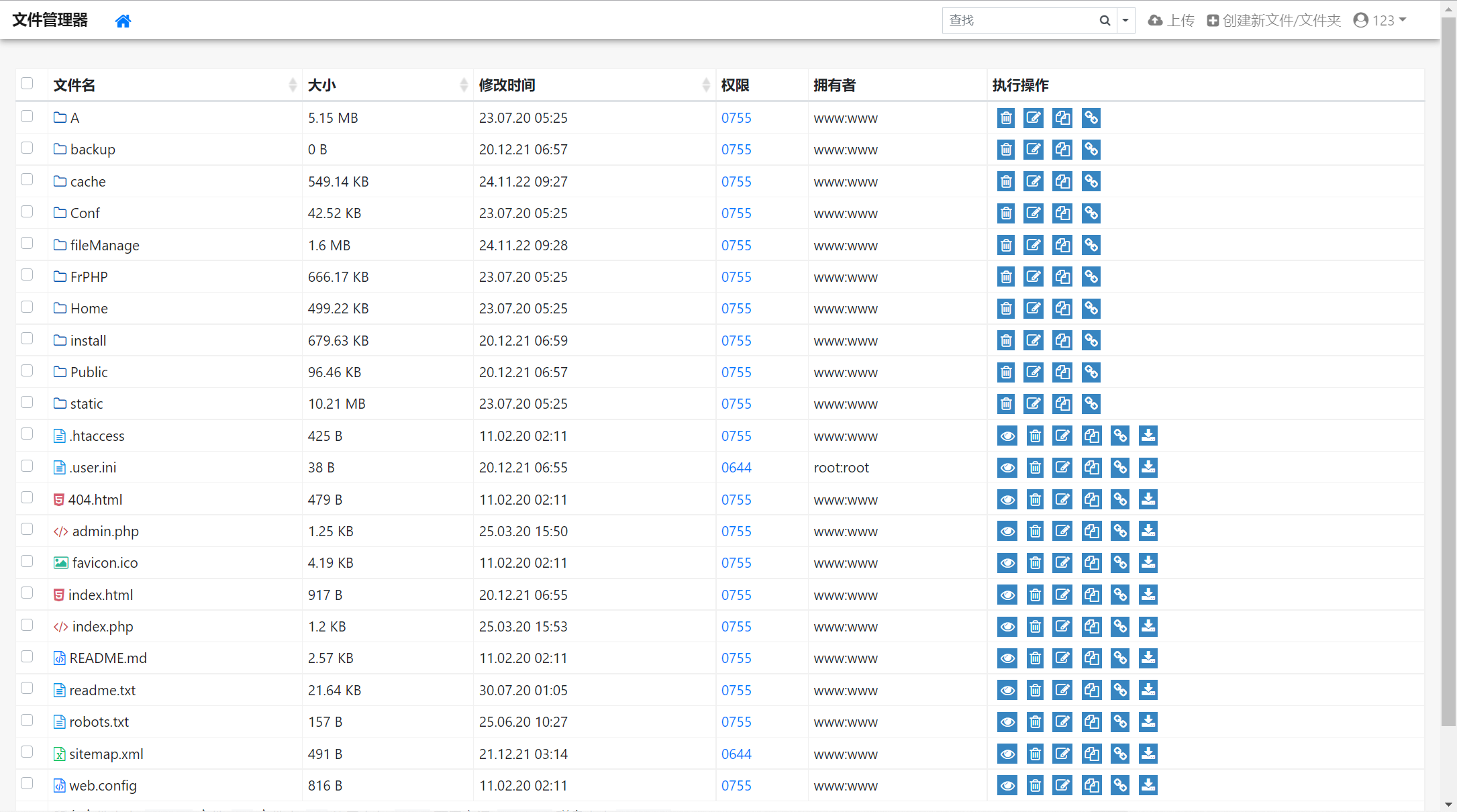The image size is (1457, 812).
Task: Go to home directory via house icon
Action: click(x=123, y=21)
